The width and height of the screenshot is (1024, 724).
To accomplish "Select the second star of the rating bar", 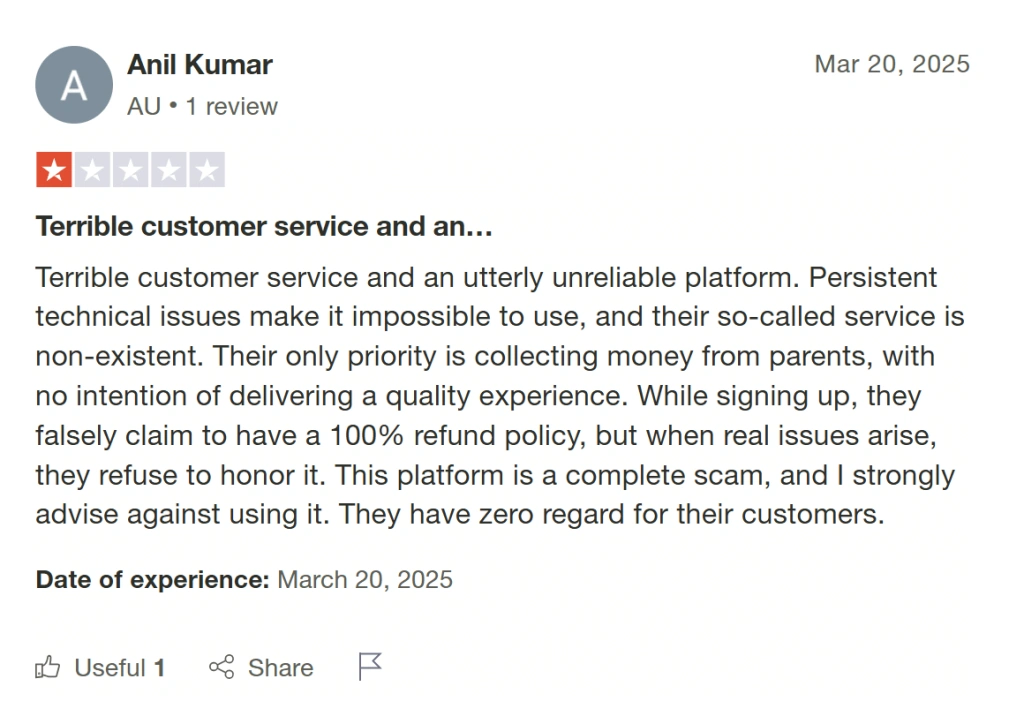I will 93,169.
